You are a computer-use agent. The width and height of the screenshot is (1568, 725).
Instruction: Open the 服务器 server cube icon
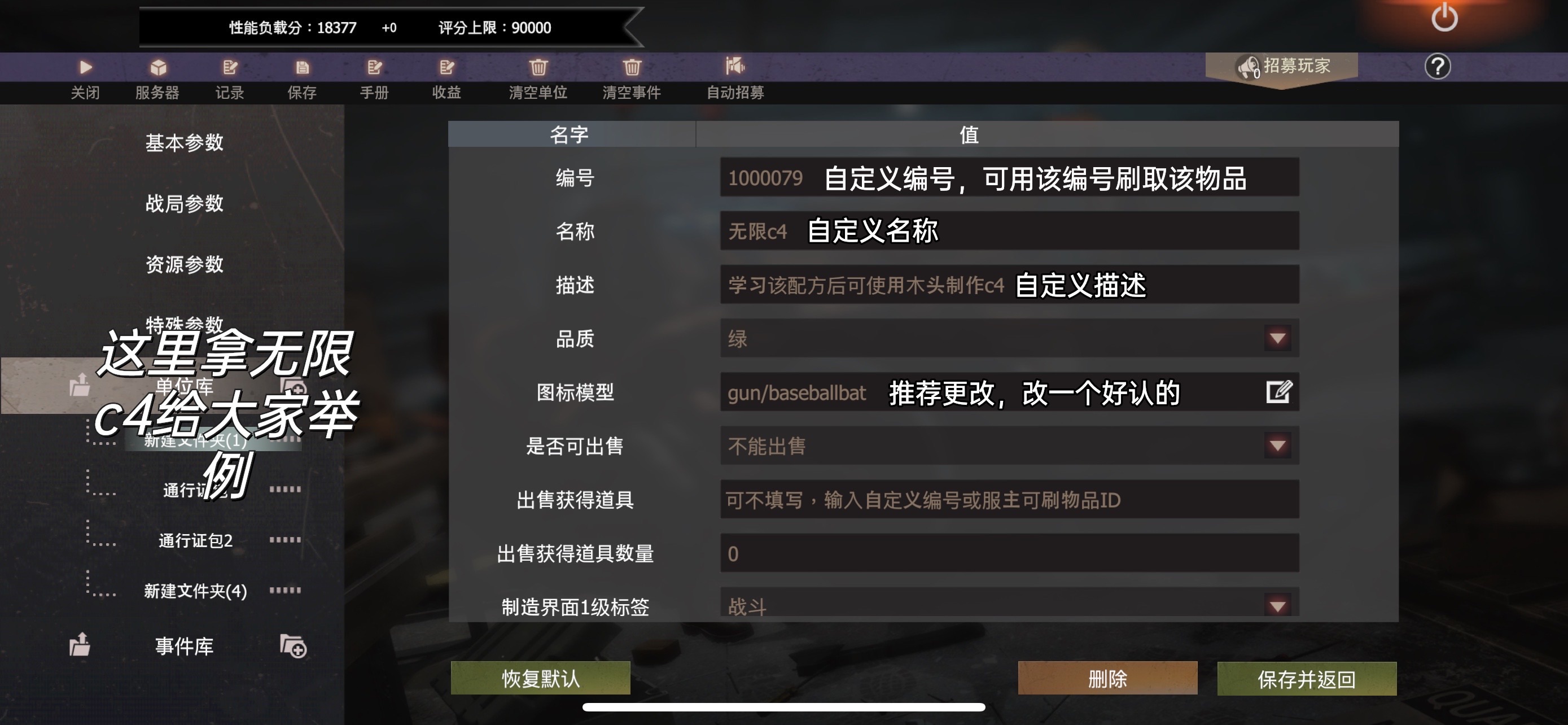tap(158, 67)
